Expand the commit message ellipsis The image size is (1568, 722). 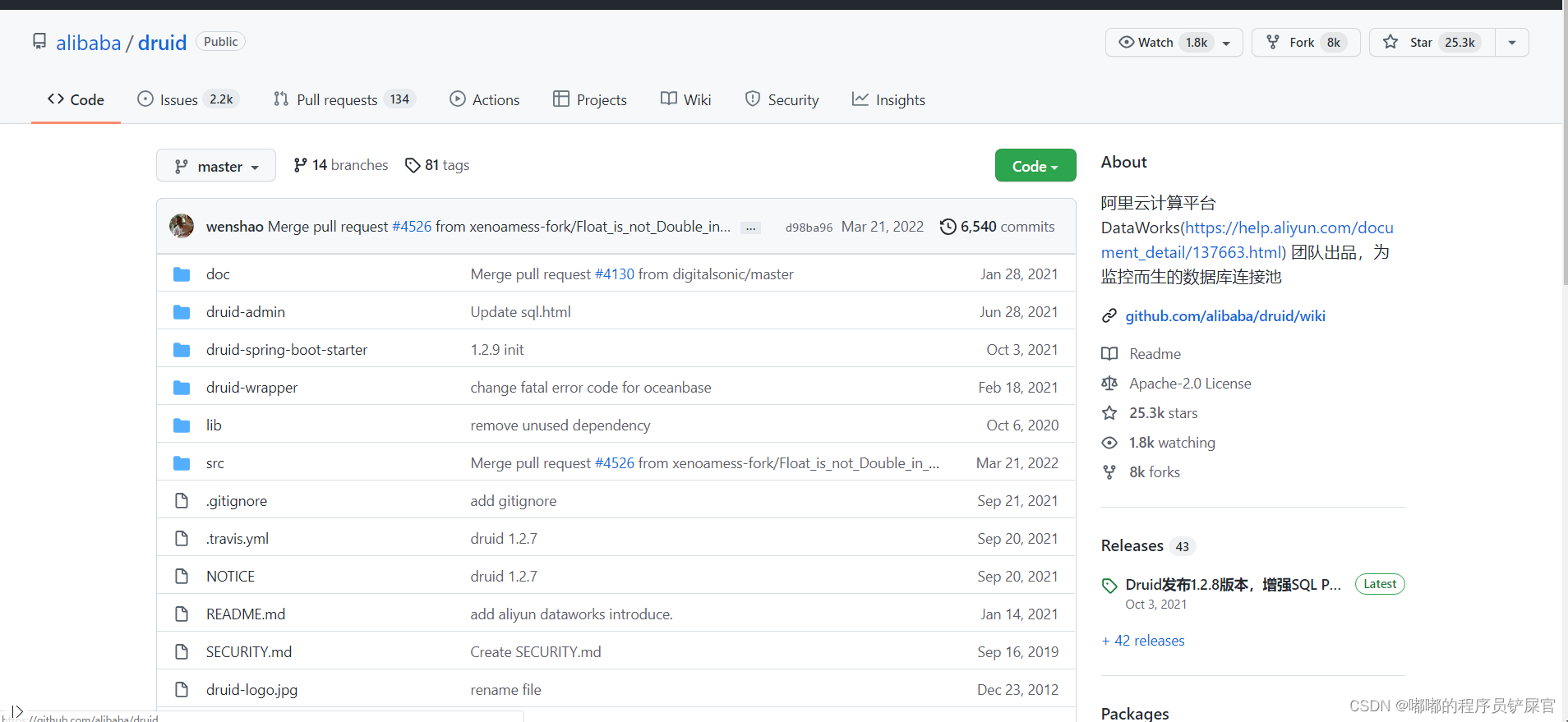[x=750, y=228]
